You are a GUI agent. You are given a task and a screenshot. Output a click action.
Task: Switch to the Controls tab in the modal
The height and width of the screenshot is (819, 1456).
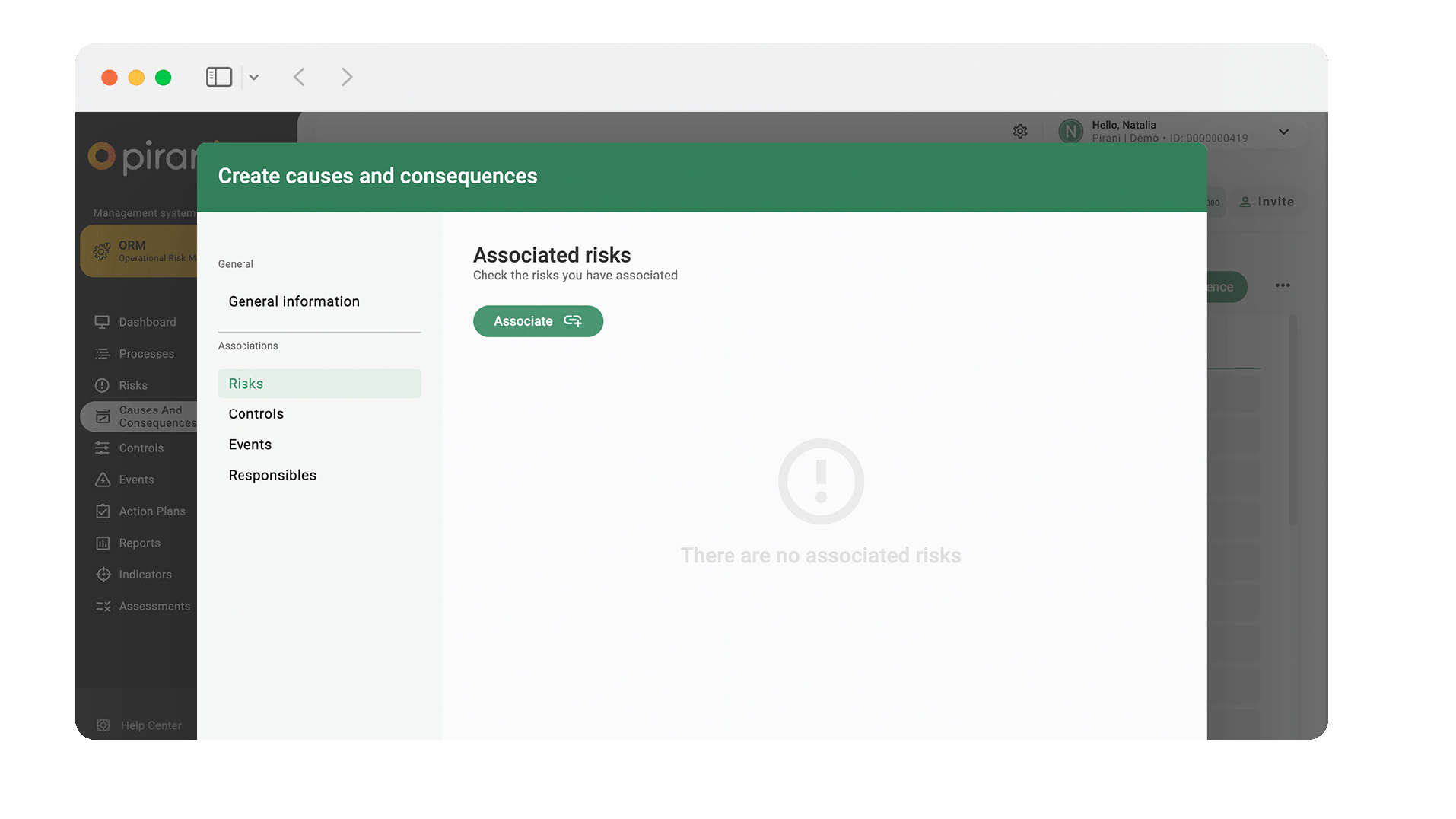coord(256,413)
